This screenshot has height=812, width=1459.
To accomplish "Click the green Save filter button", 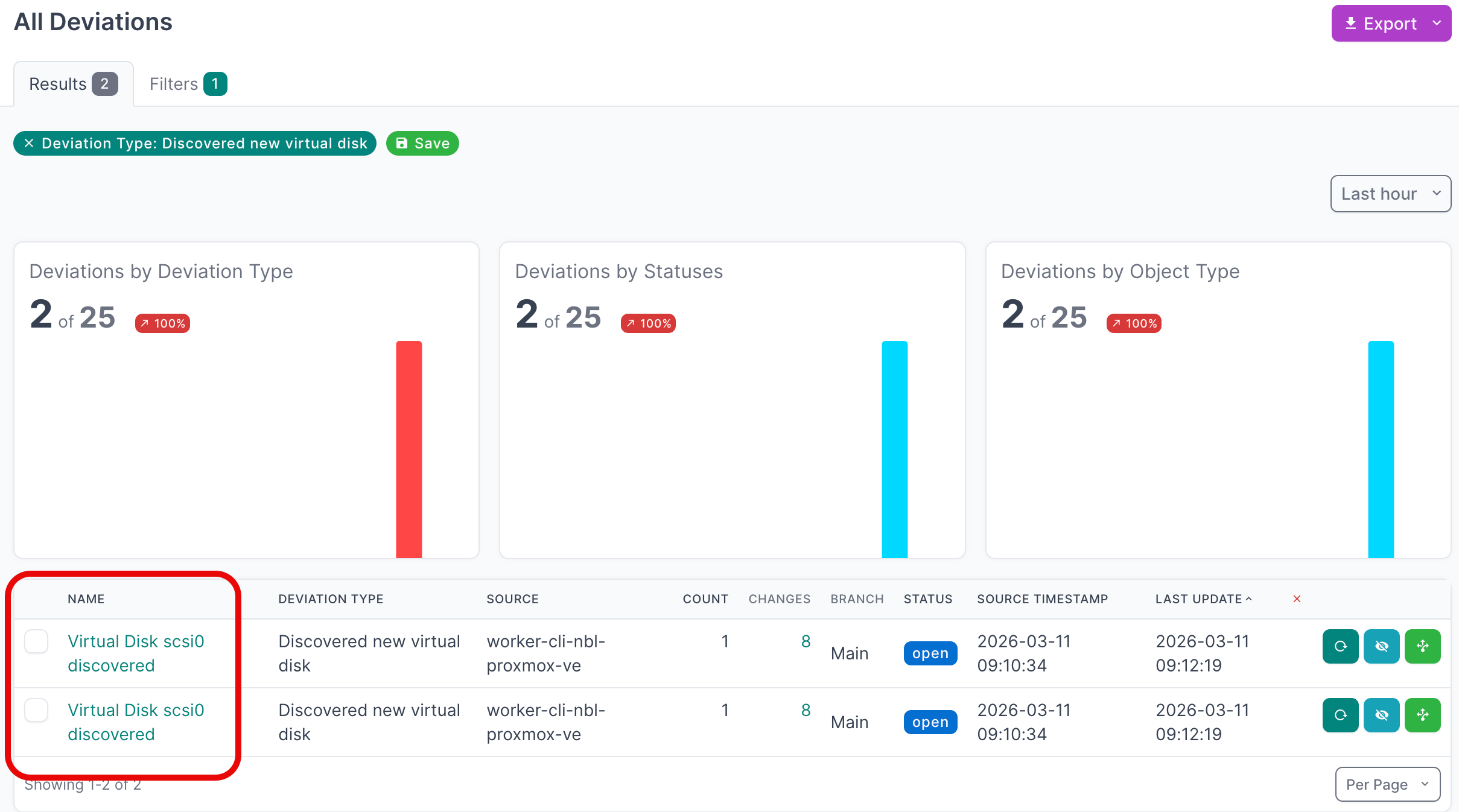I will [x=422, y=144].
